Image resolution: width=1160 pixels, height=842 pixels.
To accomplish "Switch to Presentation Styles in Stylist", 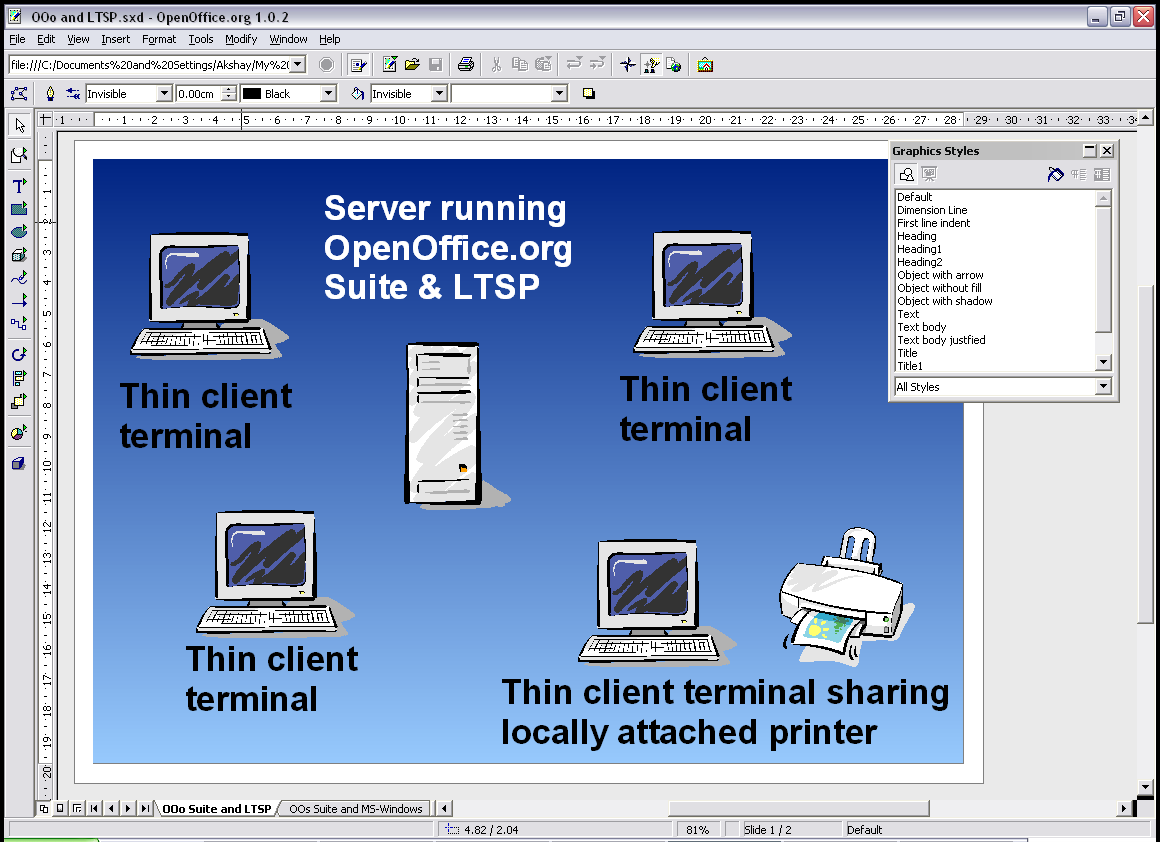I will (x=929, y=175).
